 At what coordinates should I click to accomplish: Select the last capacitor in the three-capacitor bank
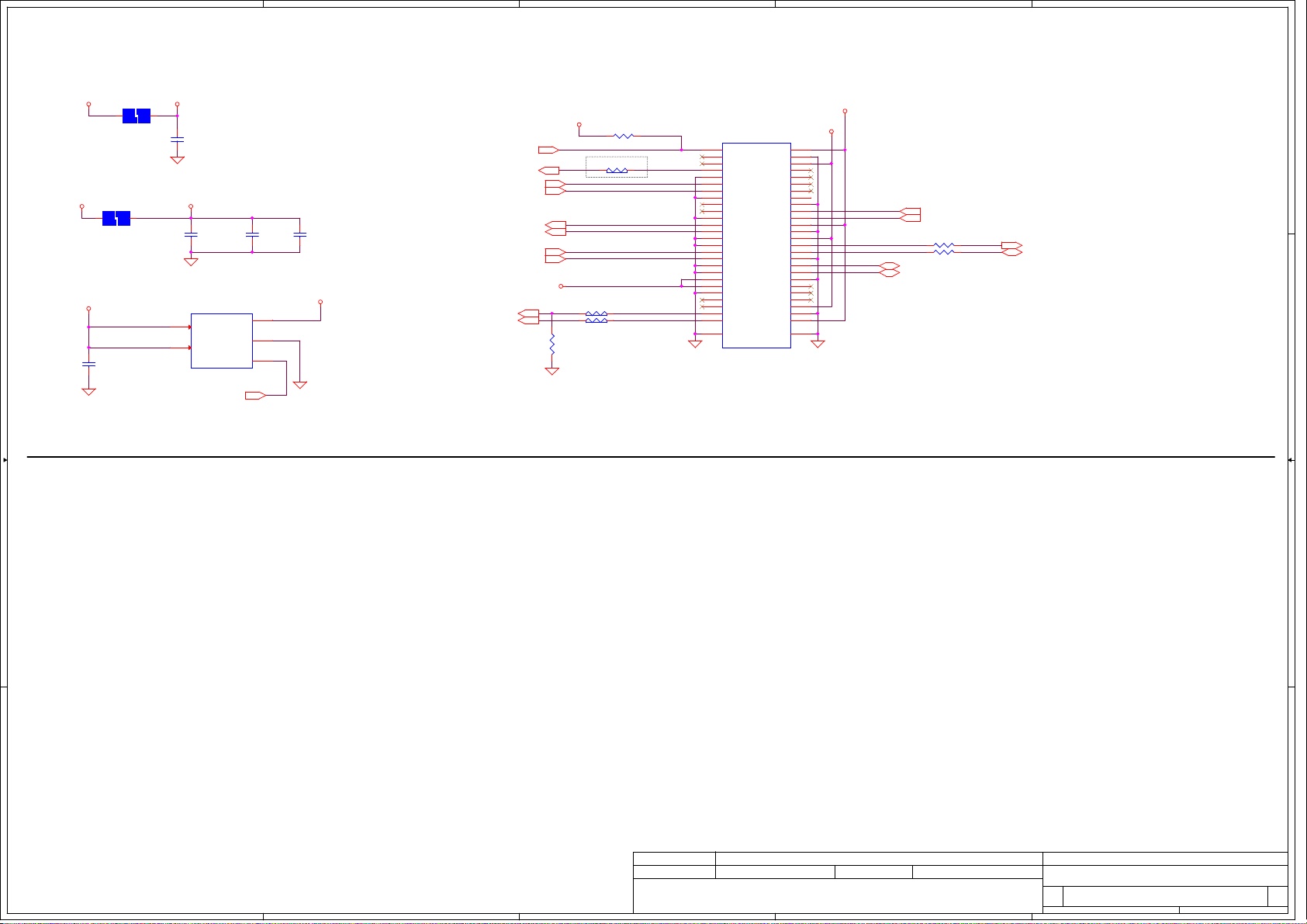300,234
